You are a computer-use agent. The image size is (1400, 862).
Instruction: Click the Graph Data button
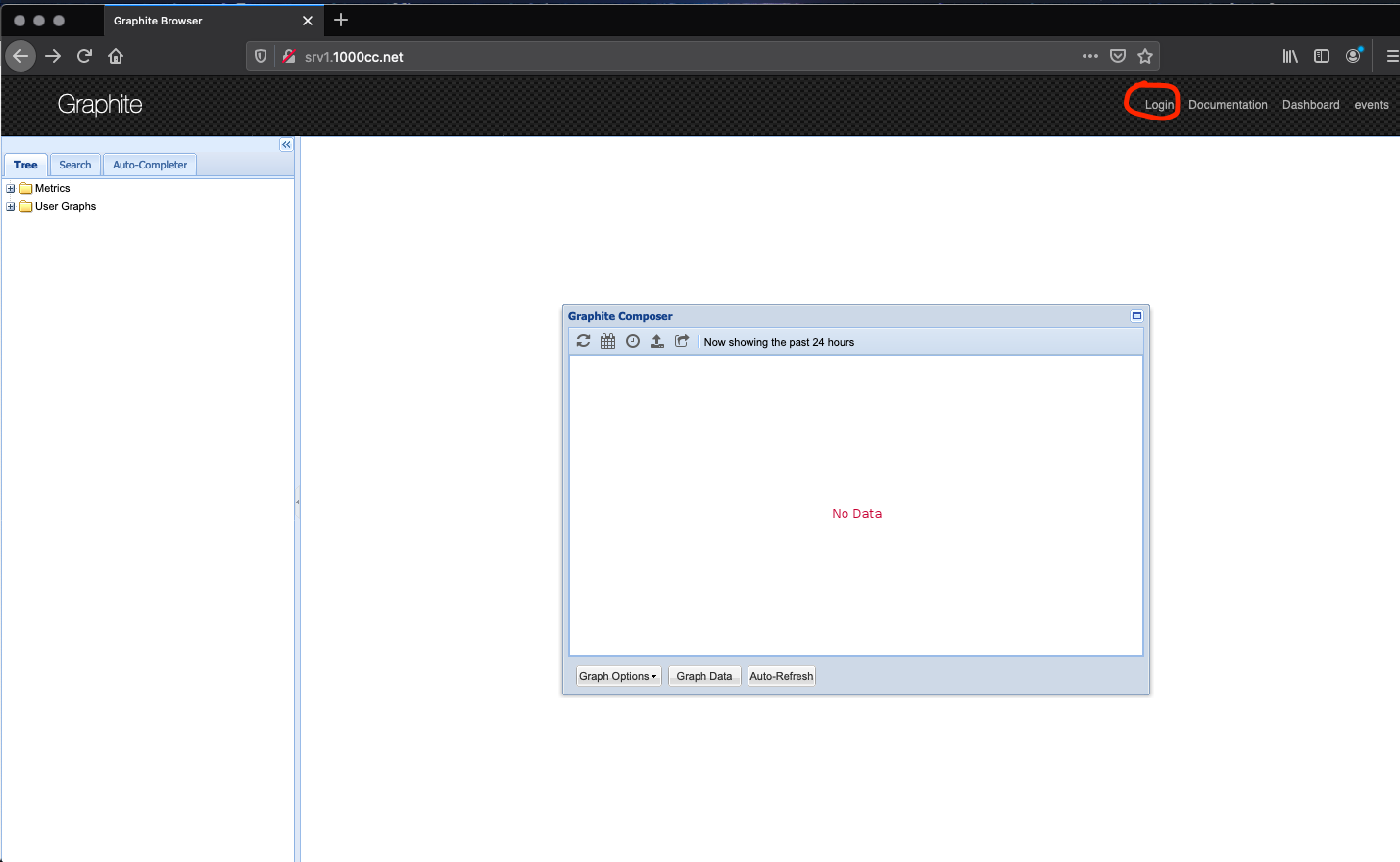pos(704,676)
